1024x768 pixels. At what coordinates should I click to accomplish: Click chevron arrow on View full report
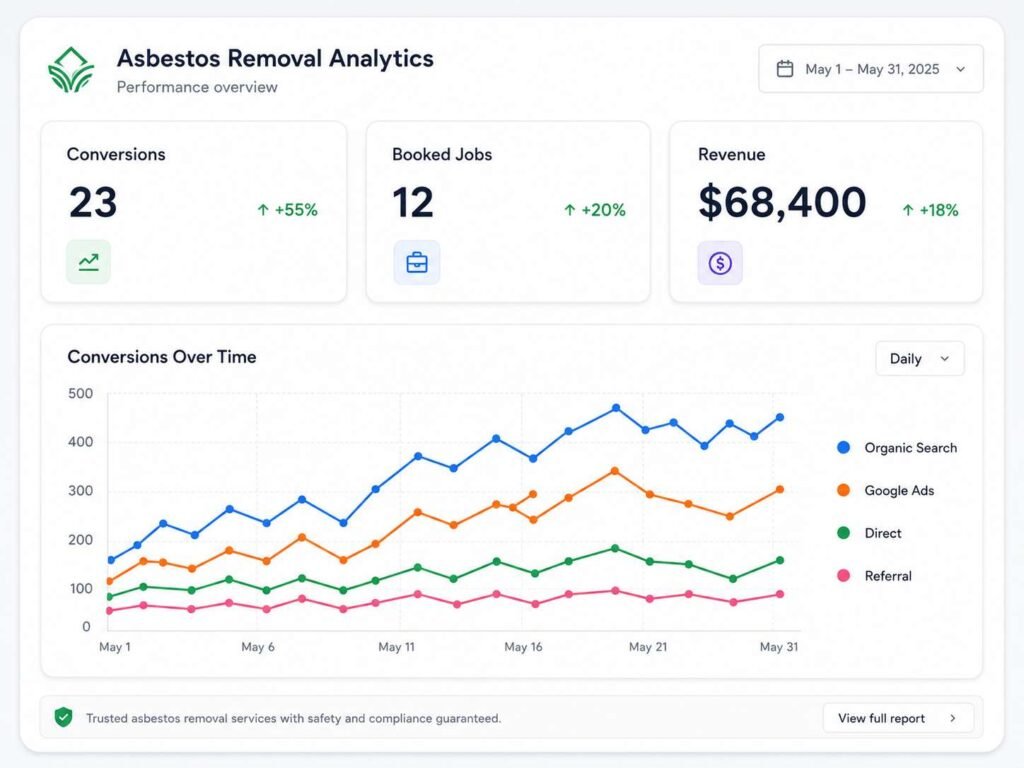953,718
